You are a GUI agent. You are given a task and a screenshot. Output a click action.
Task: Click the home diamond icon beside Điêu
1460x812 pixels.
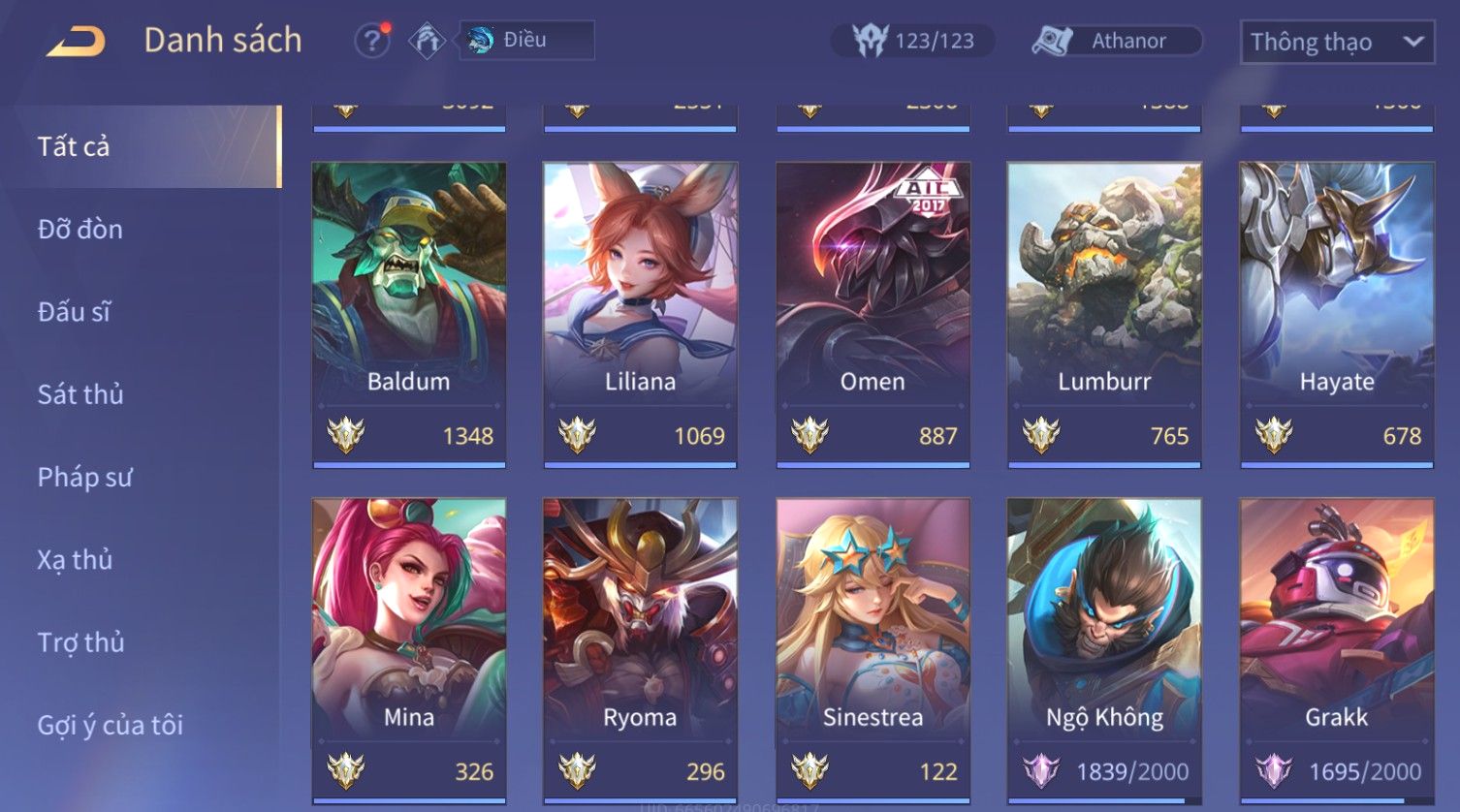427,41
